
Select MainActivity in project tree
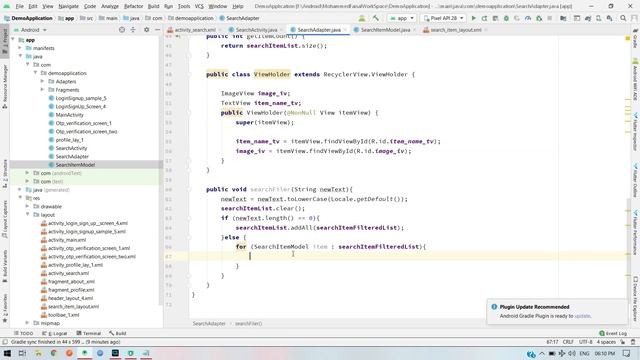coord(69,115)
